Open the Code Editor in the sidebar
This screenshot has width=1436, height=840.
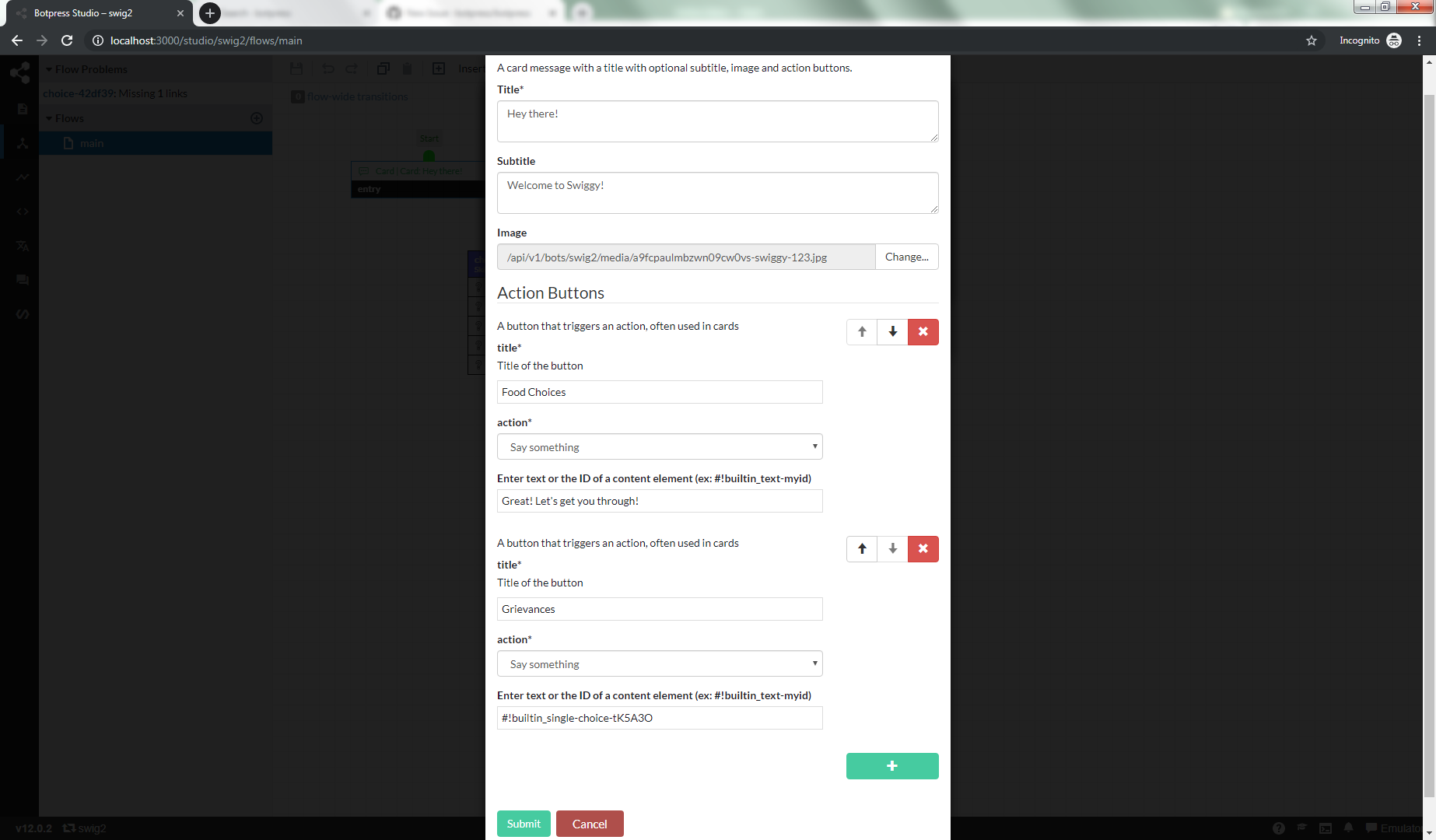coord(21,211)
